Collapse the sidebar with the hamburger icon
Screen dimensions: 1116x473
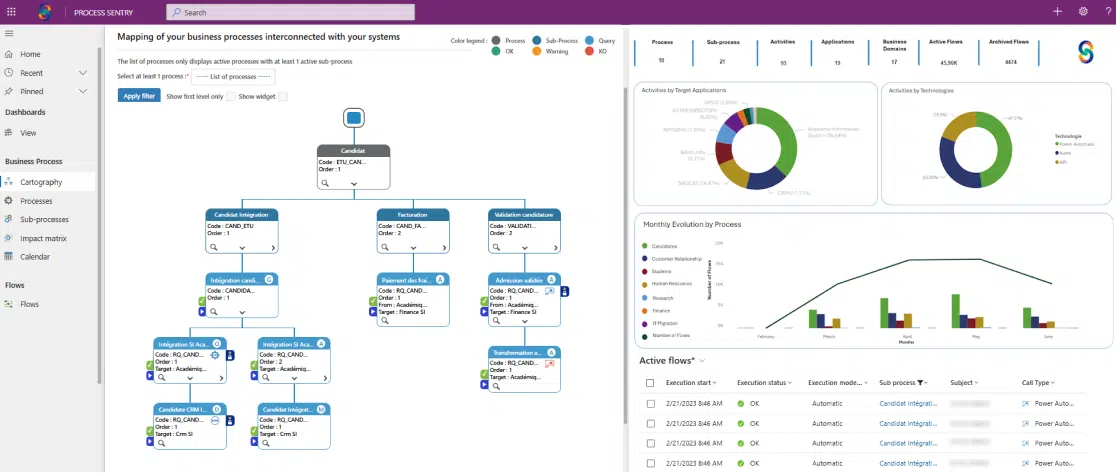(x=9, y=34)
